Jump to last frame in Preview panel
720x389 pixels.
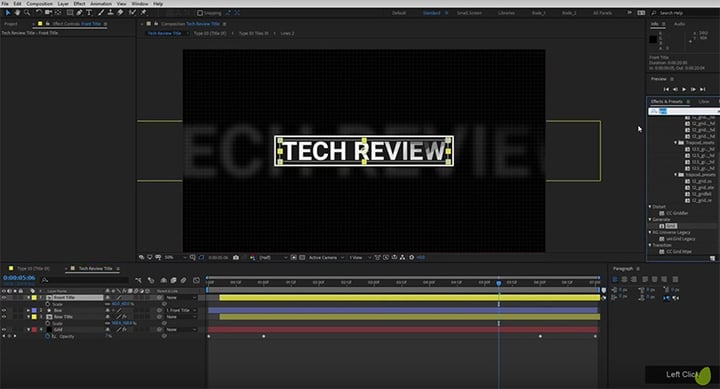[703, 89]
